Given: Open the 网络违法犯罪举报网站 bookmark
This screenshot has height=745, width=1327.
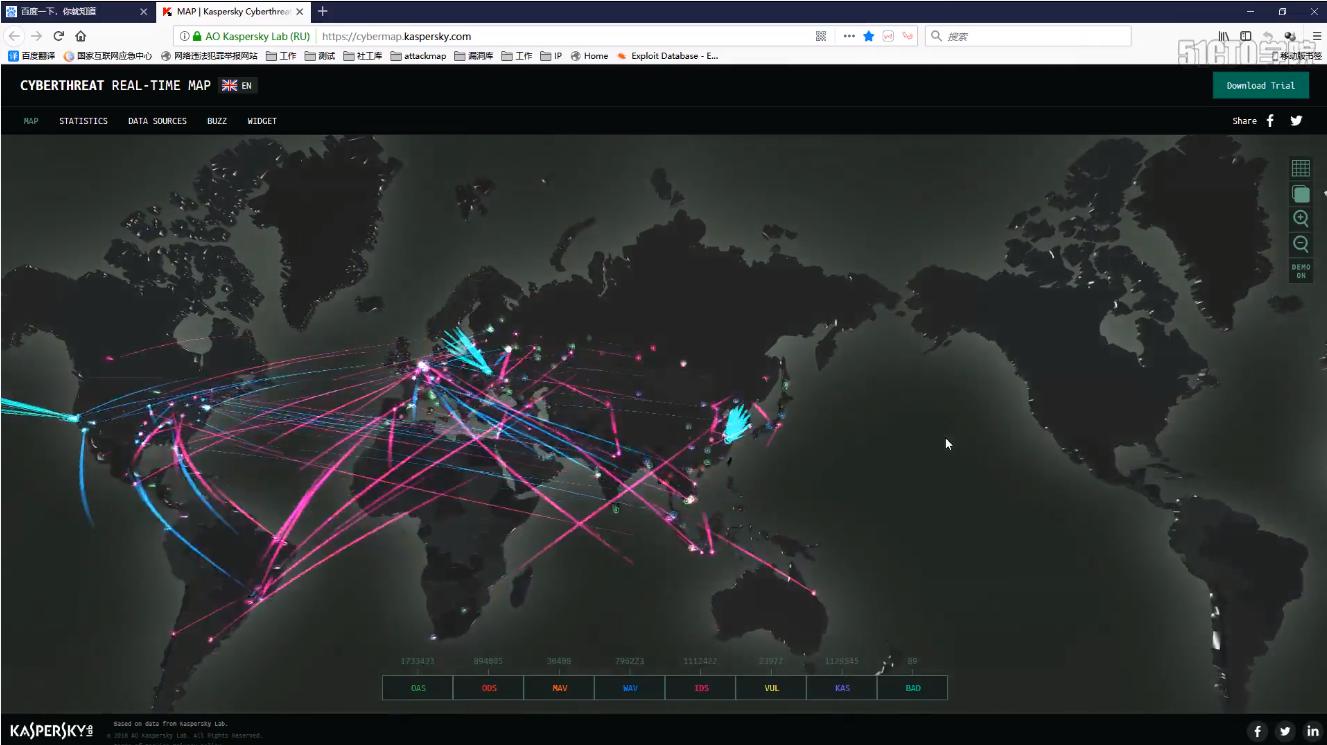Looking at the screenshot, I should 209,56.
